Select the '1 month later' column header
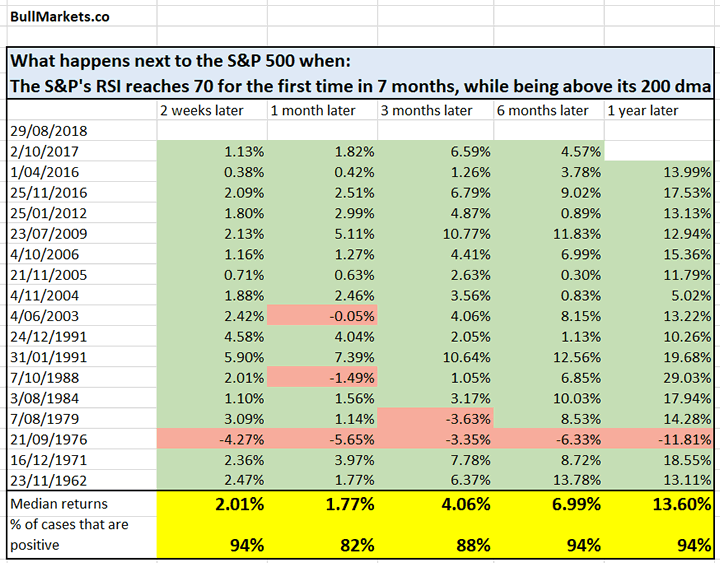The image size is (720, 563). click(x=311, y=110)
